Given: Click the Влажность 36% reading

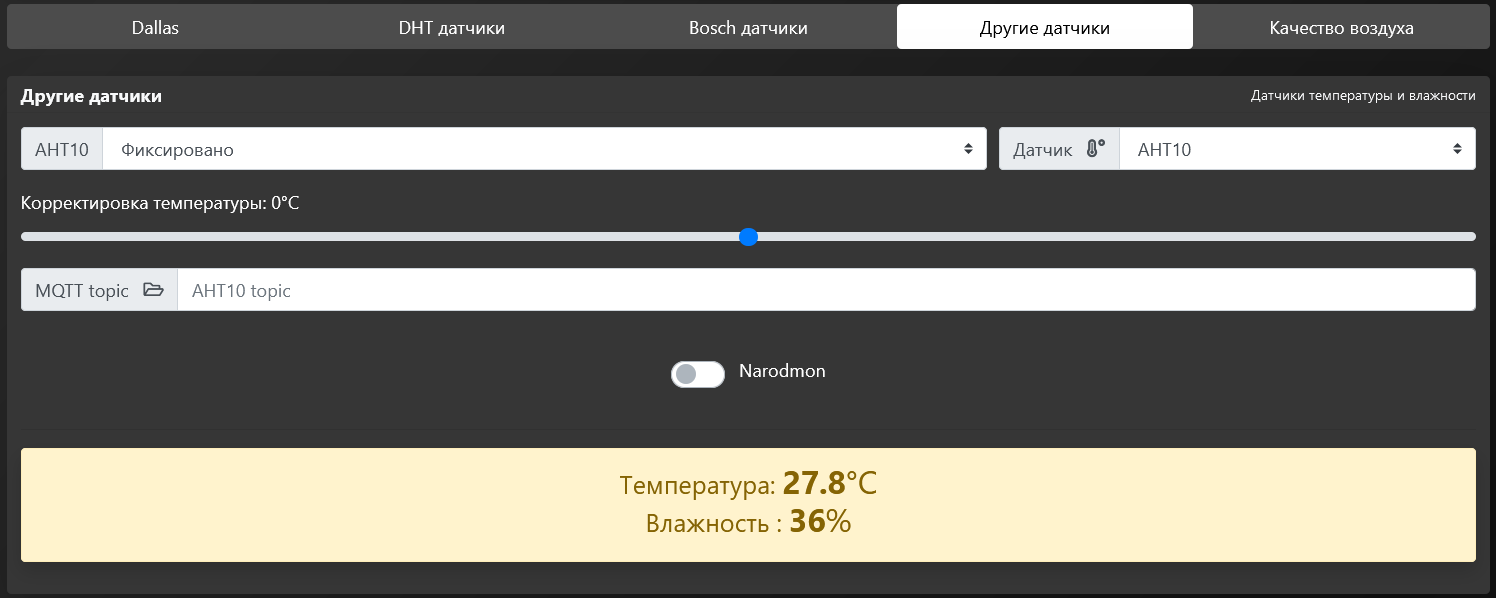Looking at the screenshot, I should 748,523.
